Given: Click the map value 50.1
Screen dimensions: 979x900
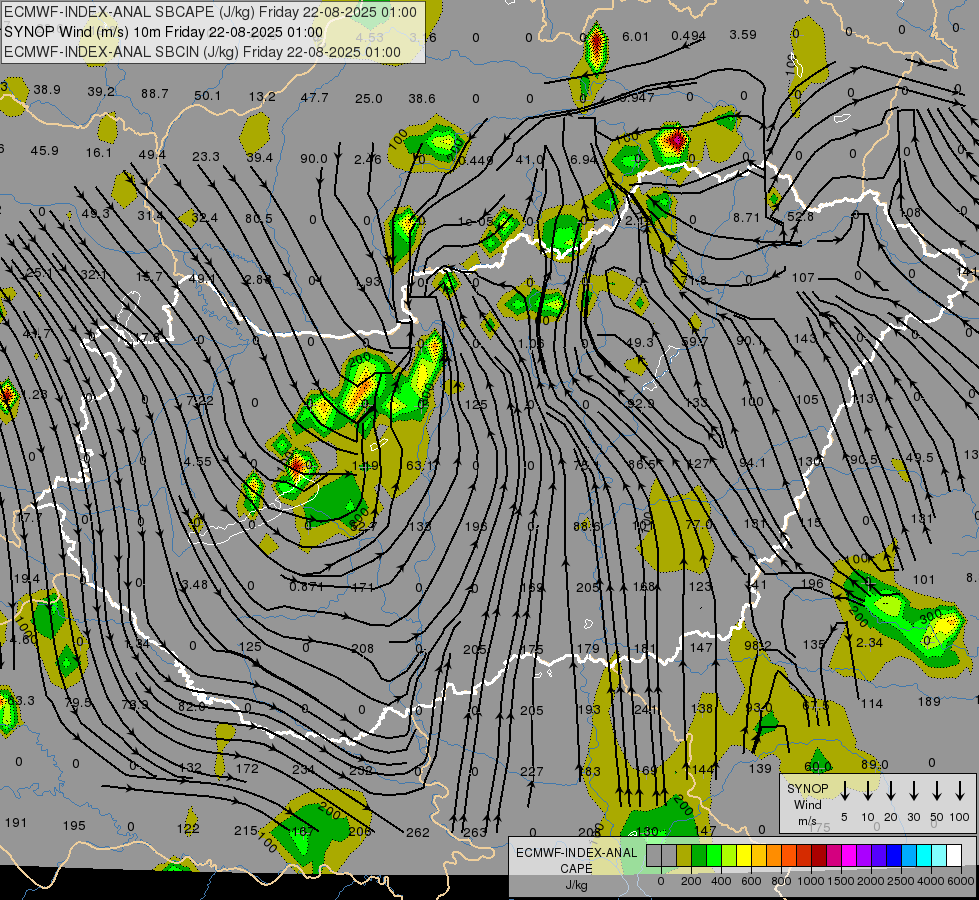Looking at the screenshot, I should (207, 96).
